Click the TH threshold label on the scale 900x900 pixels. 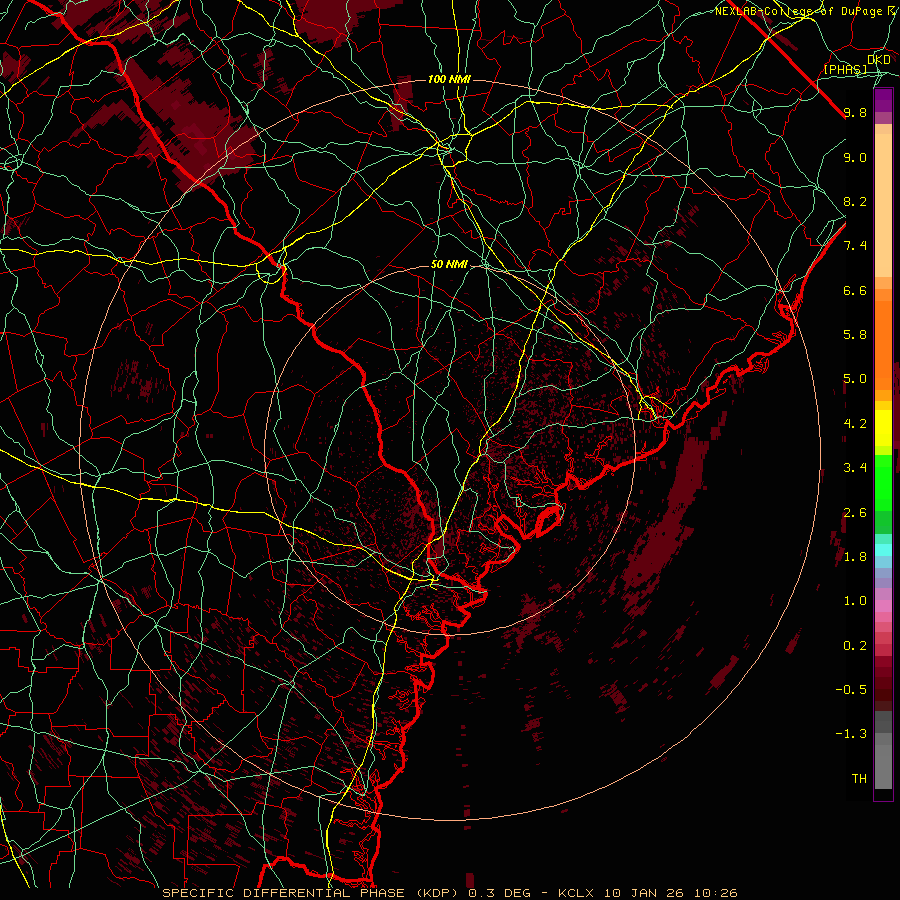[x=859, y=779]
